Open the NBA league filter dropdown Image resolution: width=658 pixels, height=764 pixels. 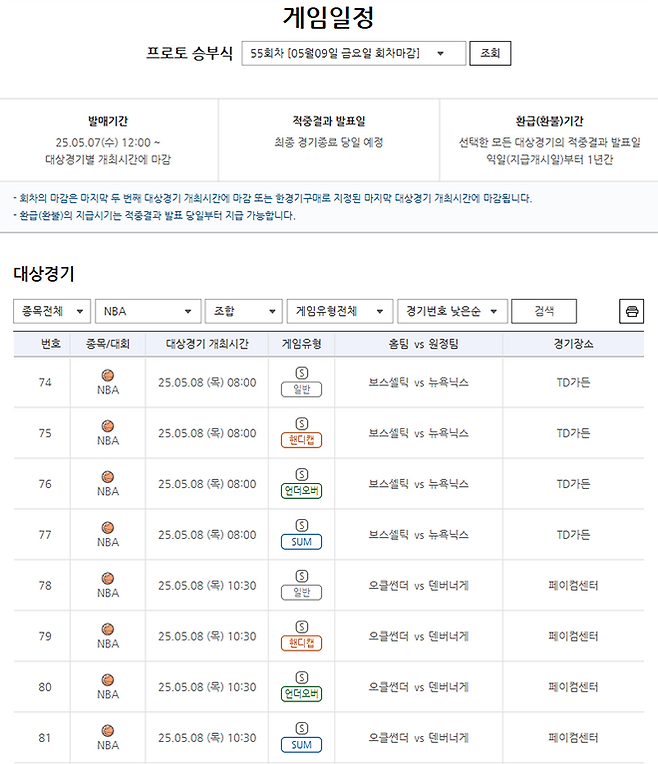147,311
